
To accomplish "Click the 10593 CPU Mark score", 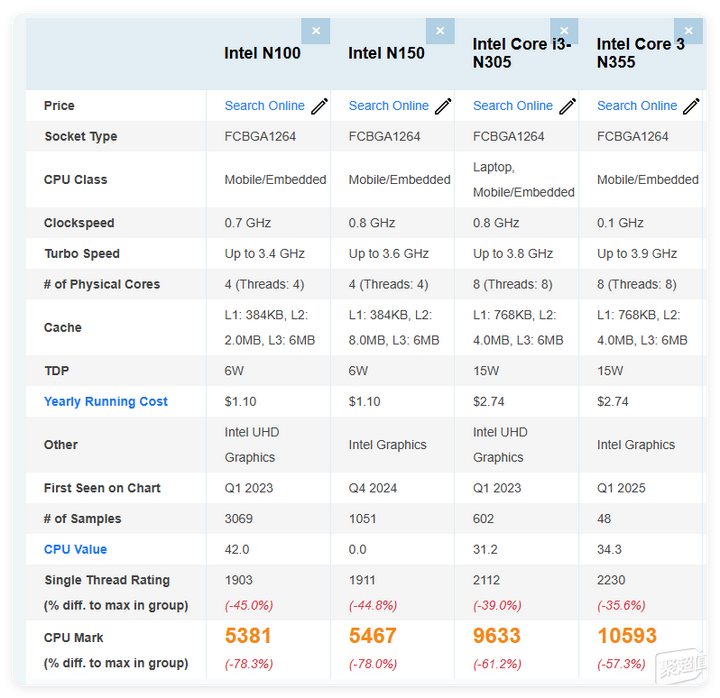I will (x=627, y=636).
